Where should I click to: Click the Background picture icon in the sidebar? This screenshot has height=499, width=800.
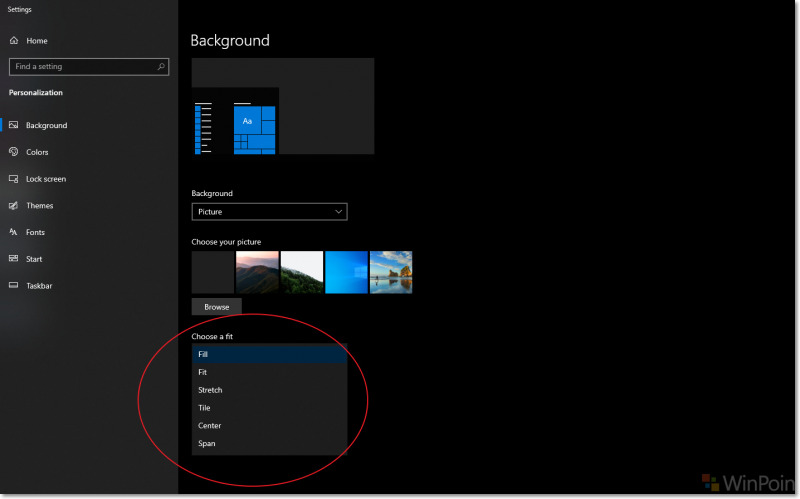14,125
